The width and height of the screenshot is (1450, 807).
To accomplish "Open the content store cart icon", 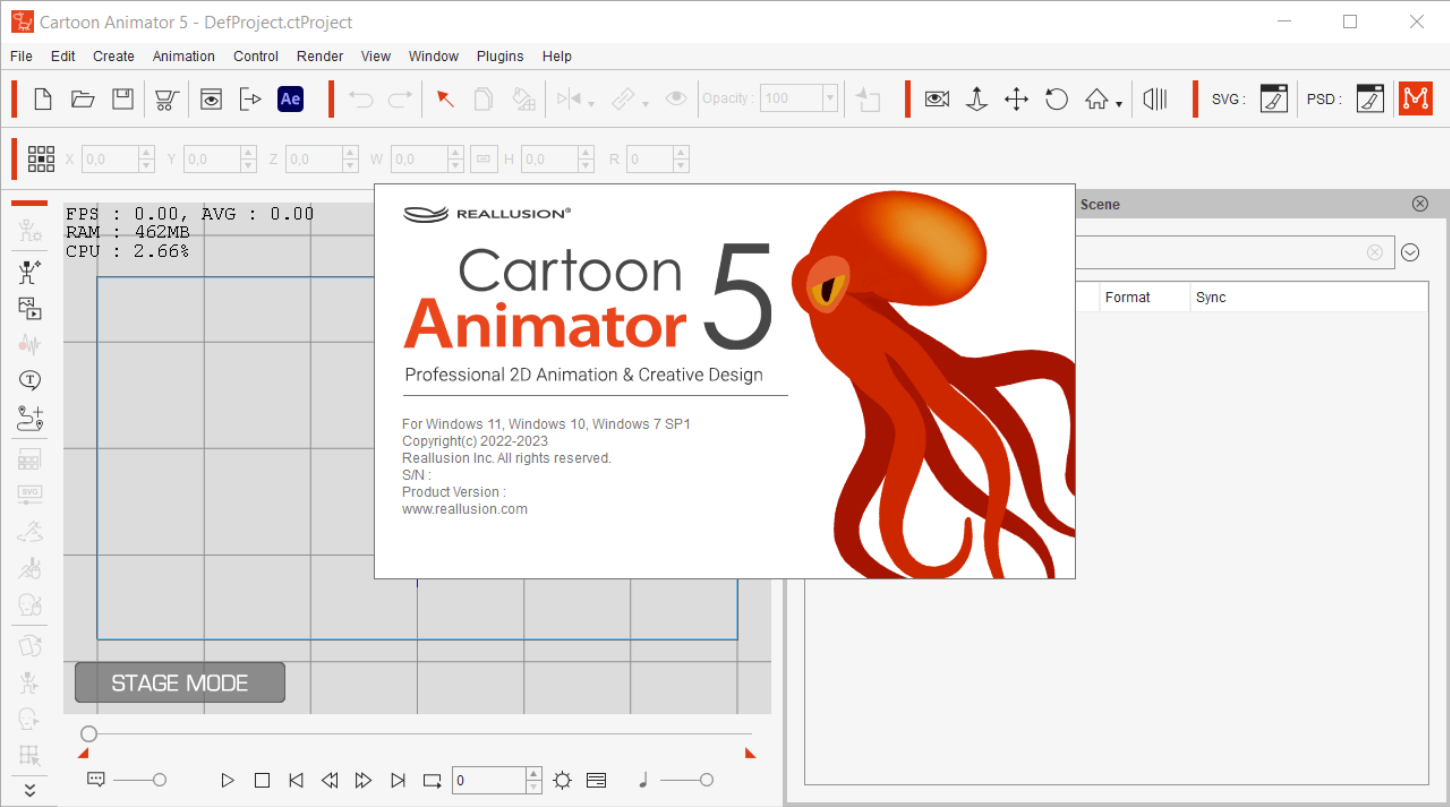I will click(167, 99).
